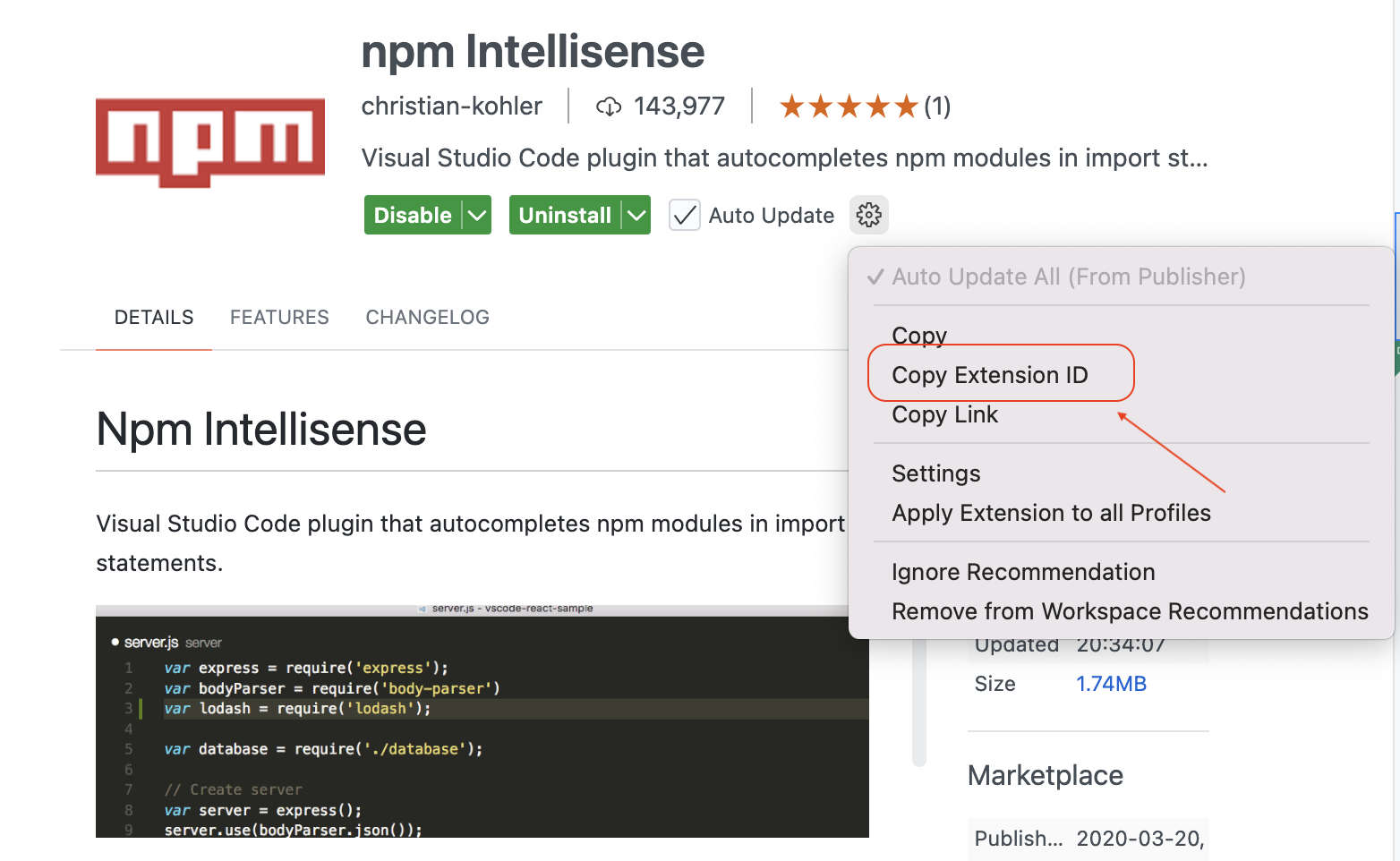1400x861 pixels.
Task: Choose Copy Link from the menu
Action: (x=944, y=414)
